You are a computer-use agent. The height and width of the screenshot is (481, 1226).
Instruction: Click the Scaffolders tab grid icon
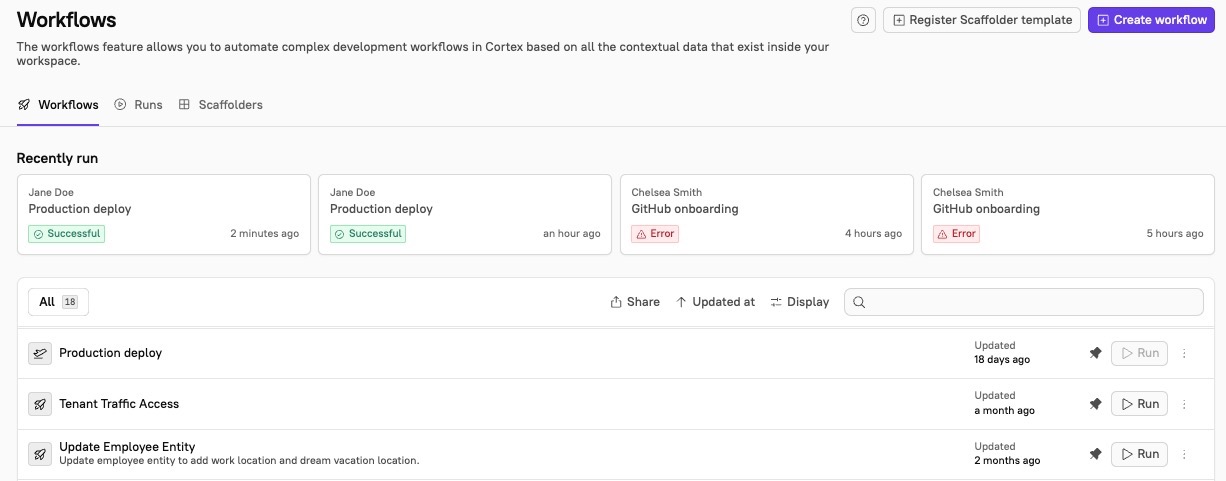(x=184, y=105)
